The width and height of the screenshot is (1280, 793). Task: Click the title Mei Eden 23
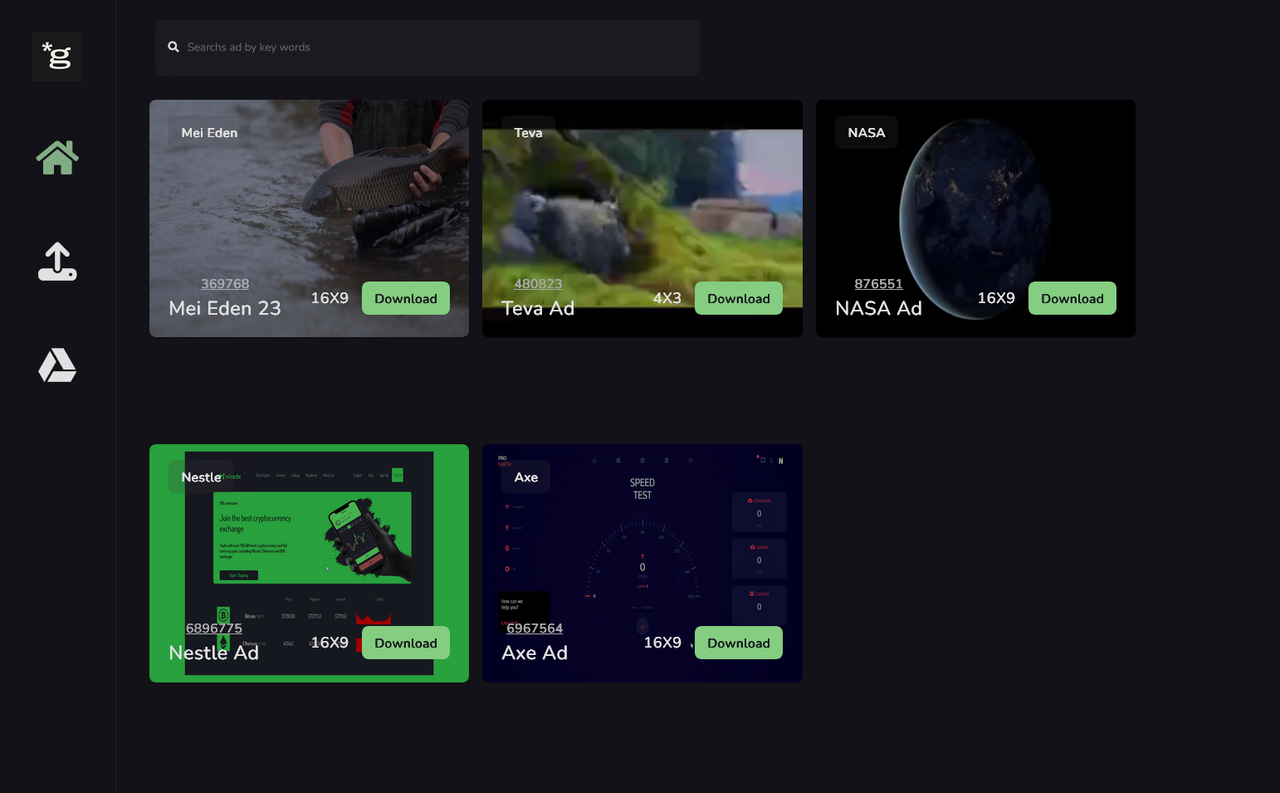click(x=225, y=308)
